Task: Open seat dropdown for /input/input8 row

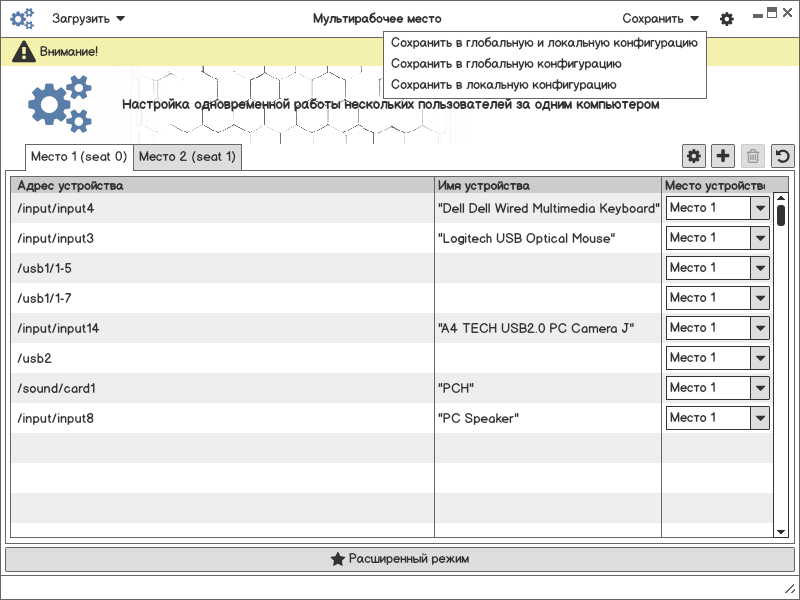Action: [717, 418]
